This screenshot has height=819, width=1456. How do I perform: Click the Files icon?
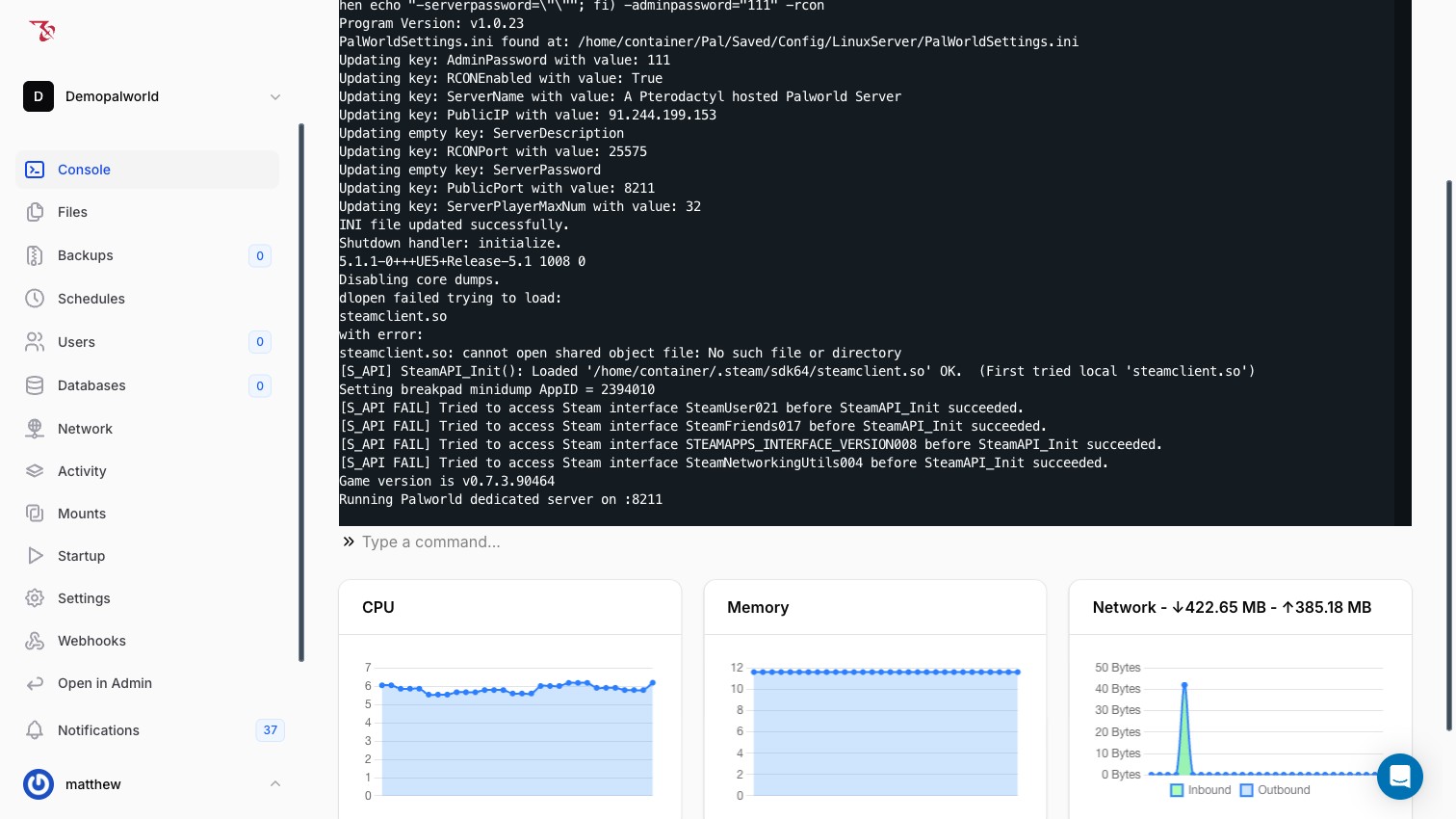pos(35,212)
